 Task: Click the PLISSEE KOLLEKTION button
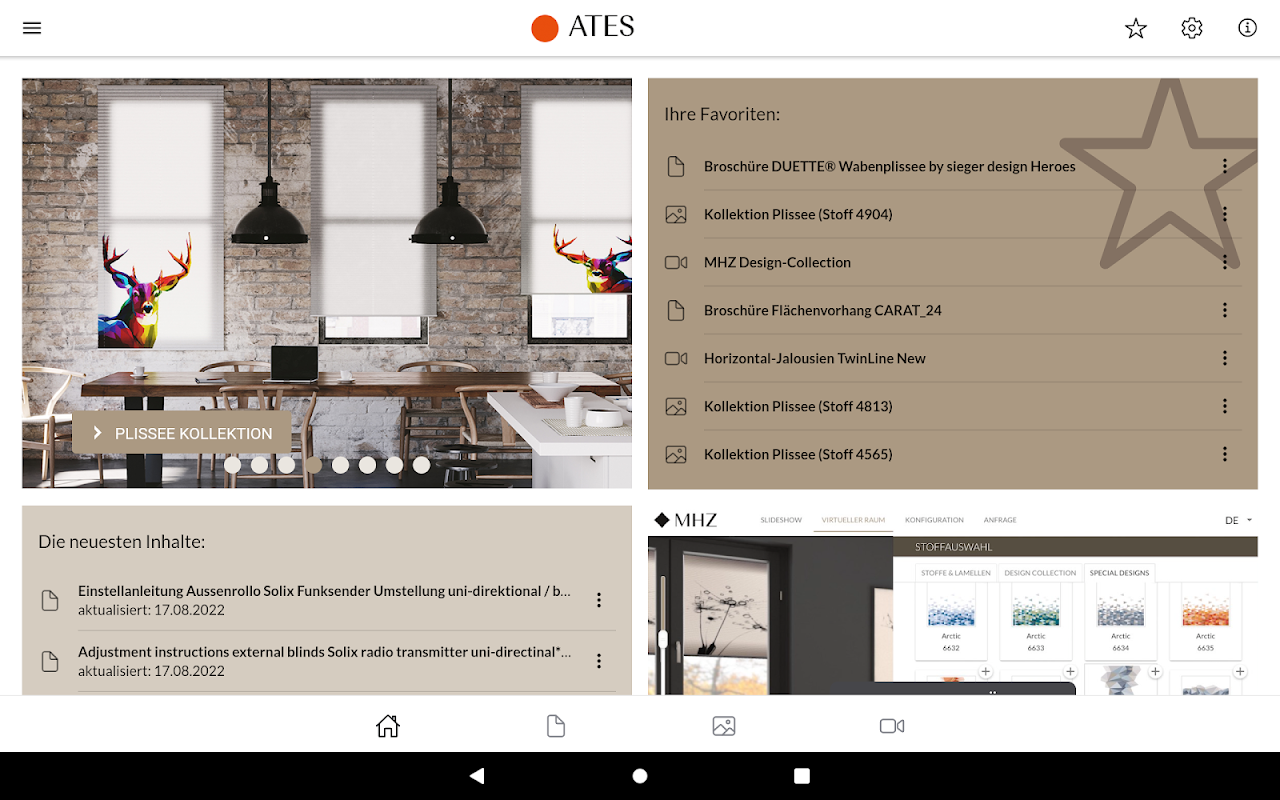tap(182, 433)
